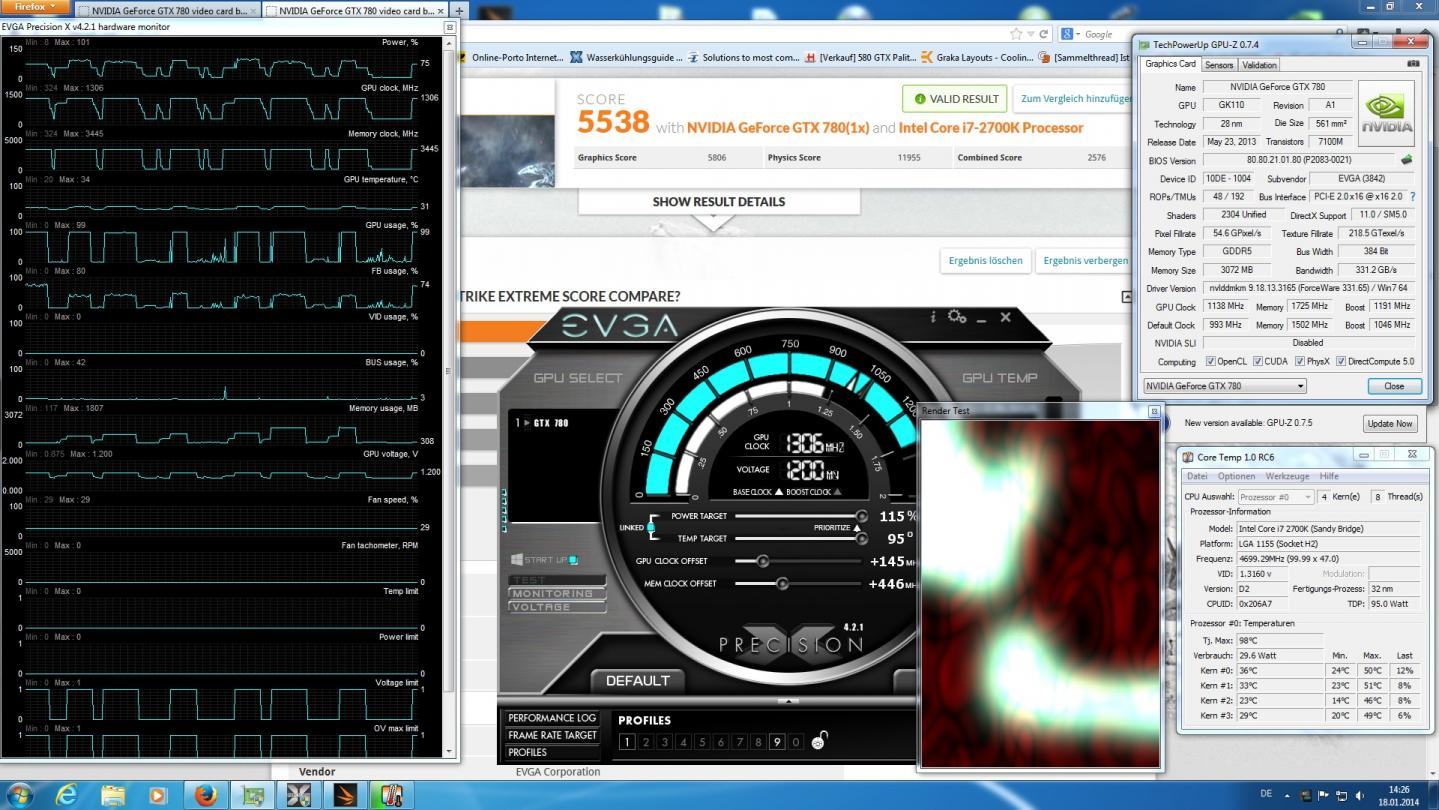Open the orange-arrow icon in taskbar
This screenshot has width=1439, height=810.
345,795
